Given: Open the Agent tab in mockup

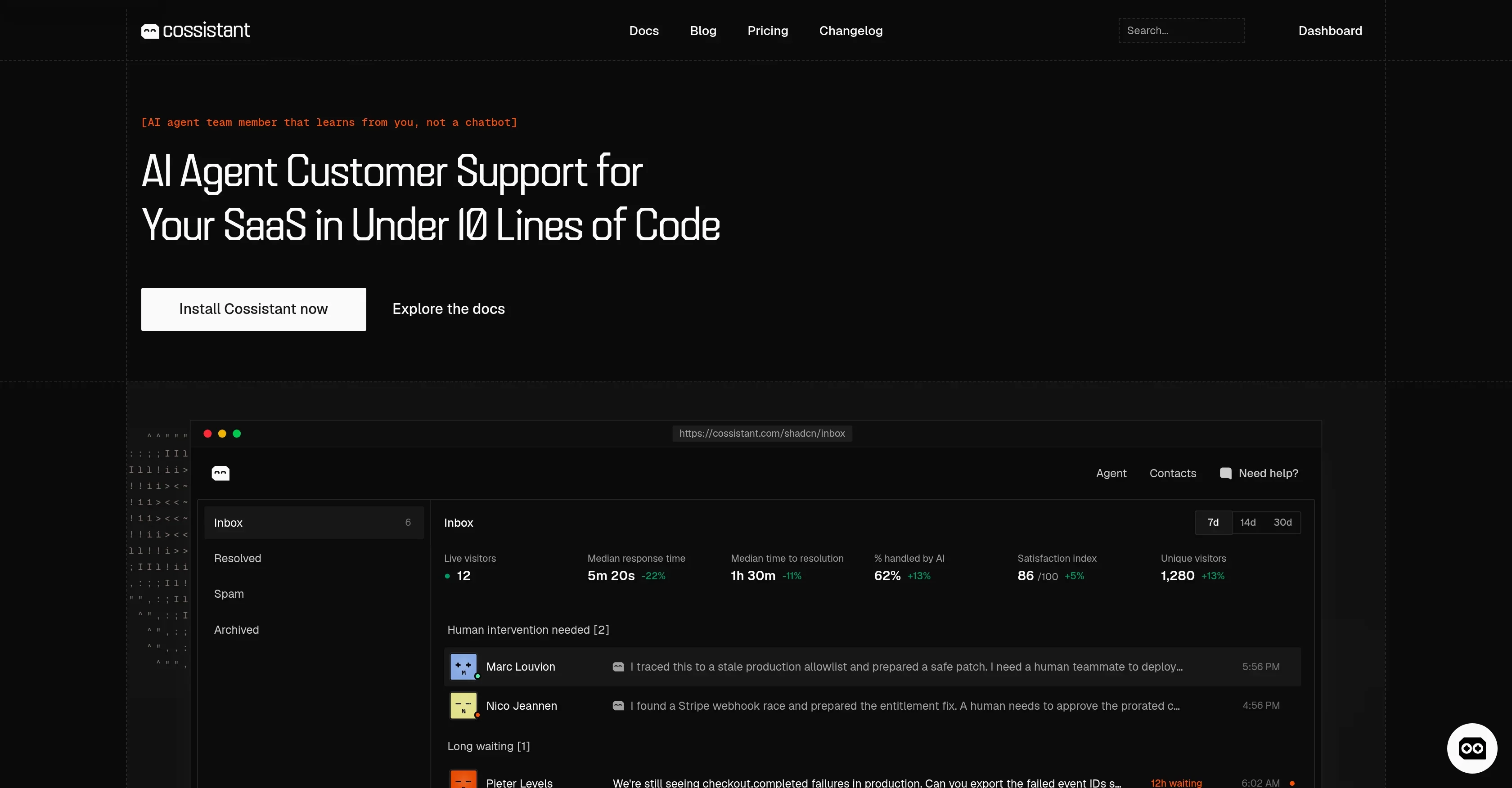Looking at the screenshot, I should tap(1111, 474).
